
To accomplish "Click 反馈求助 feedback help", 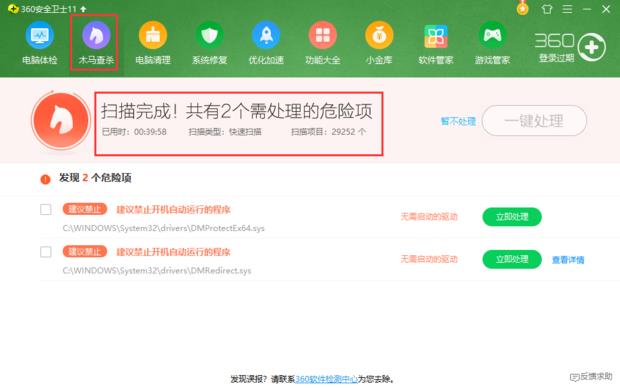I will tap(591, 377).
